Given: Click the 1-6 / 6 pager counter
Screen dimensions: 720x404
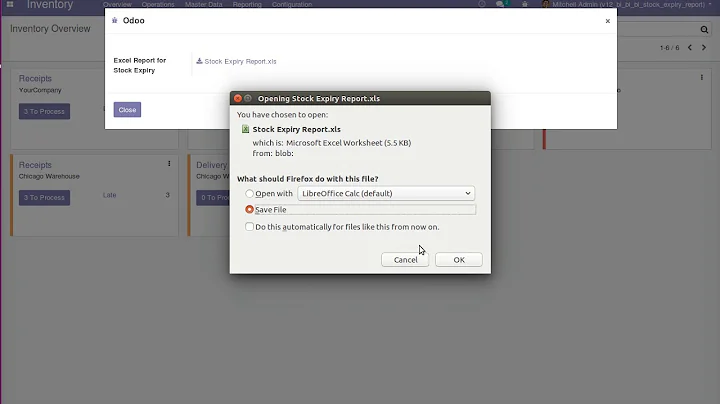Looking at the screenshot, I should coord(669,48).
